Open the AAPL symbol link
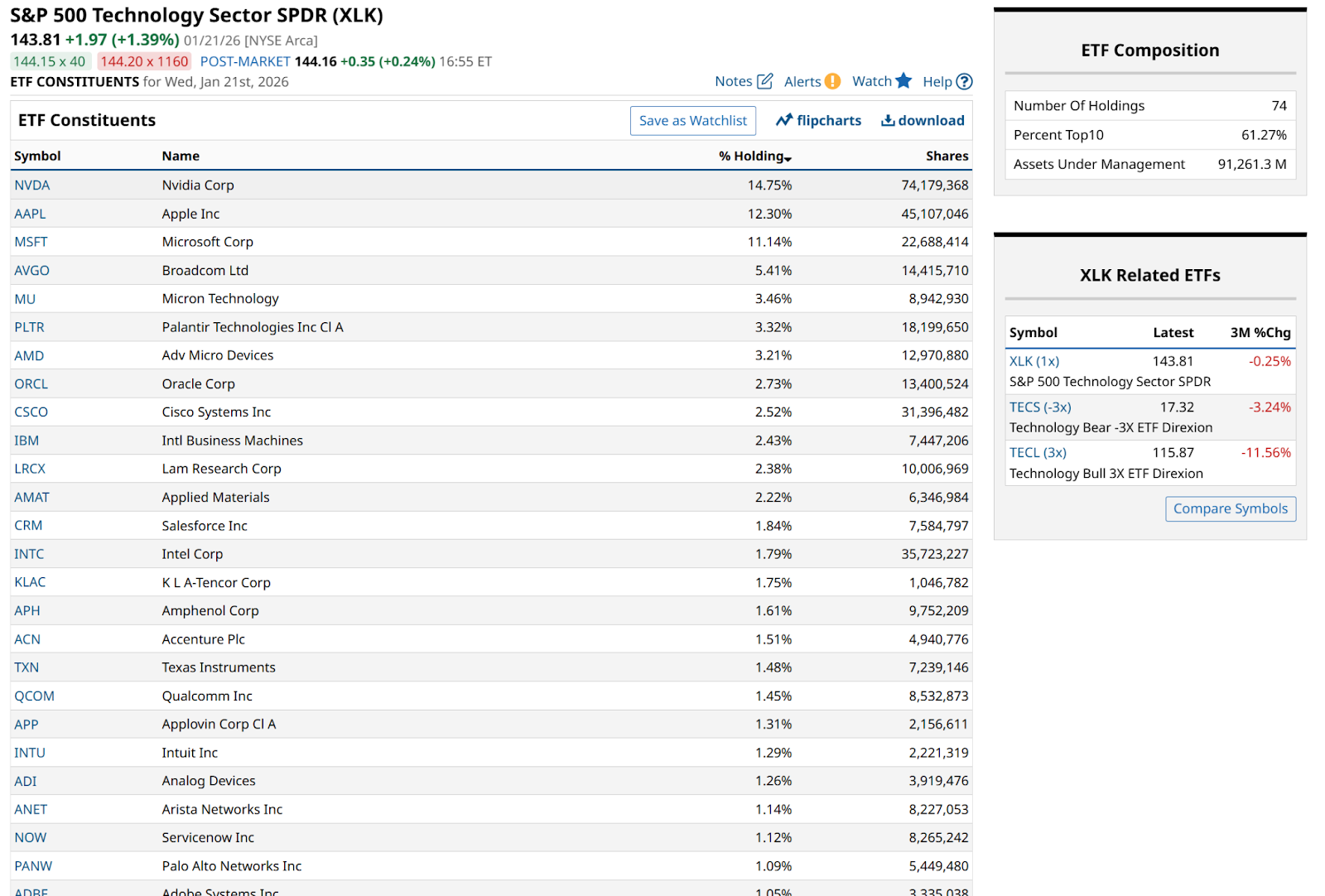The width and height of the screenshot is (1325, 896). 30,214
